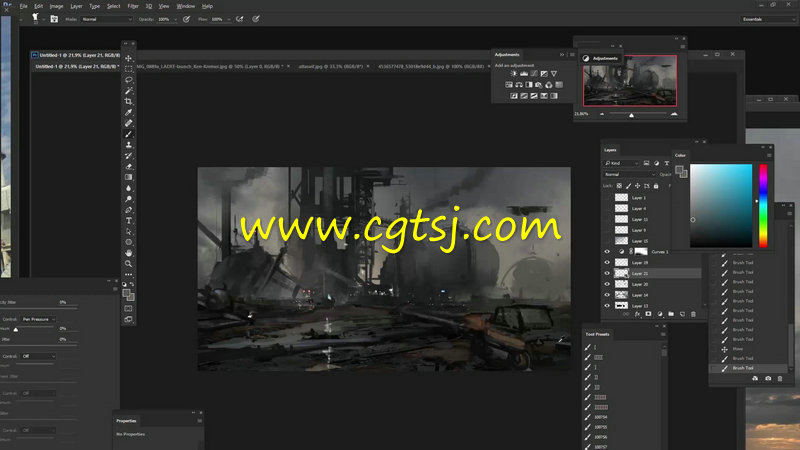The width and height of the screenshot is (800, 450).
Task: Add layer mask from Layers panel bottom
Action: [648, 314]
